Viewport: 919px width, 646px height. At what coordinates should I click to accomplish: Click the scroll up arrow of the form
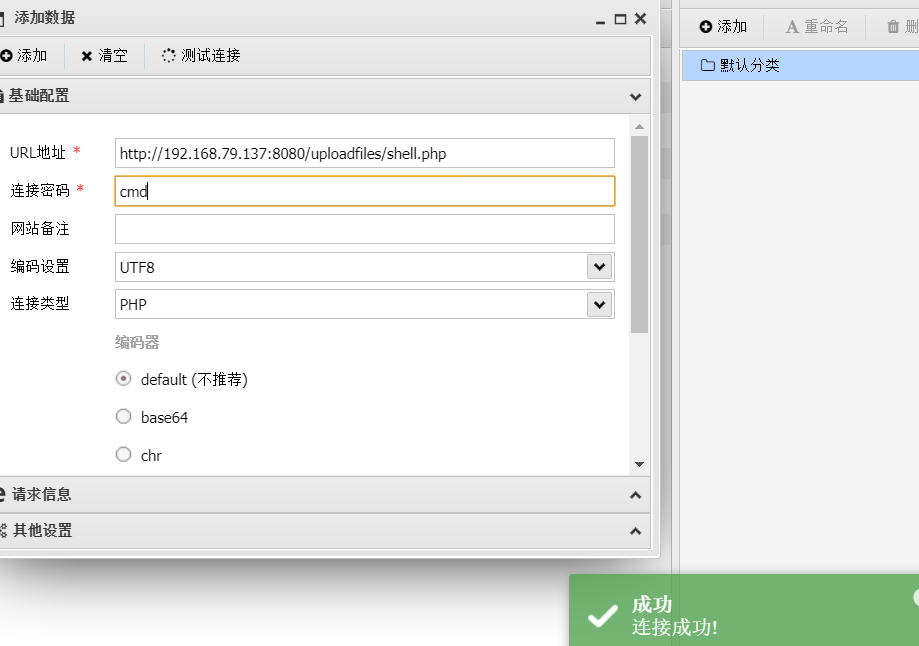(639, 127)
